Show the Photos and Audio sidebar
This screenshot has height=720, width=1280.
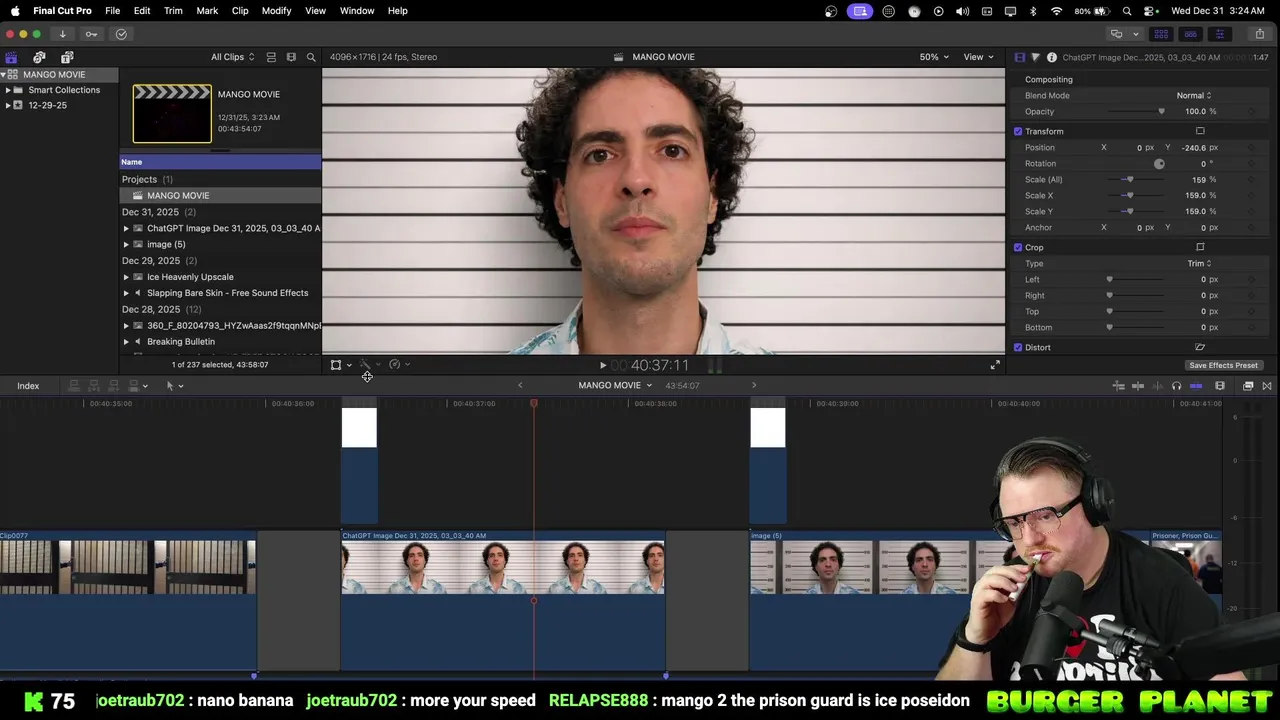click(x=39, y=57)
